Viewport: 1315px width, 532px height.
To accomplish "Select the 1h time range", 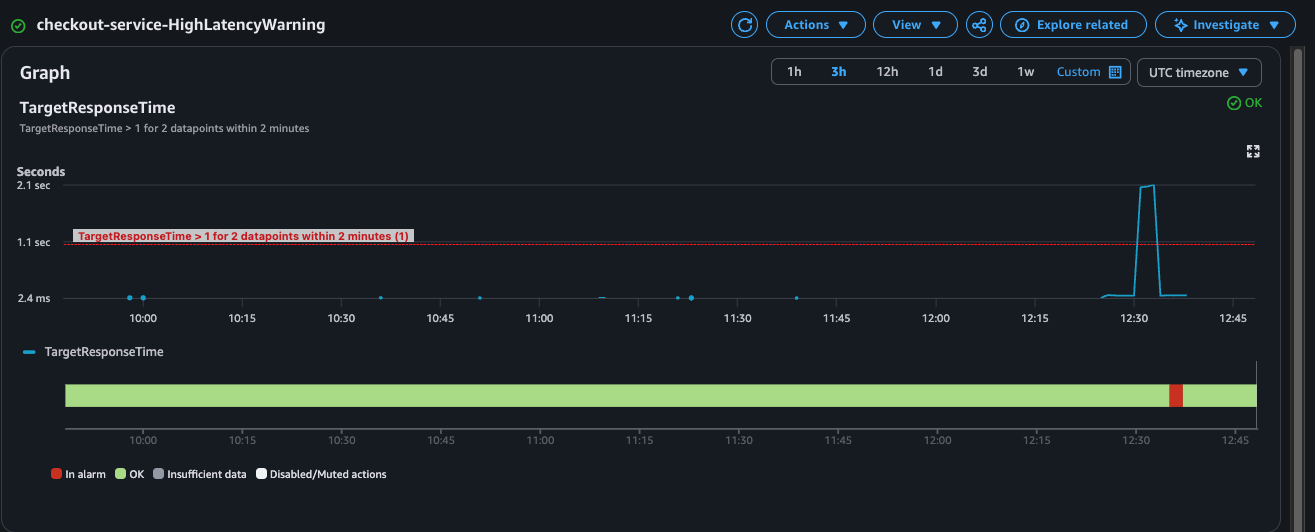I will [794, 72].
